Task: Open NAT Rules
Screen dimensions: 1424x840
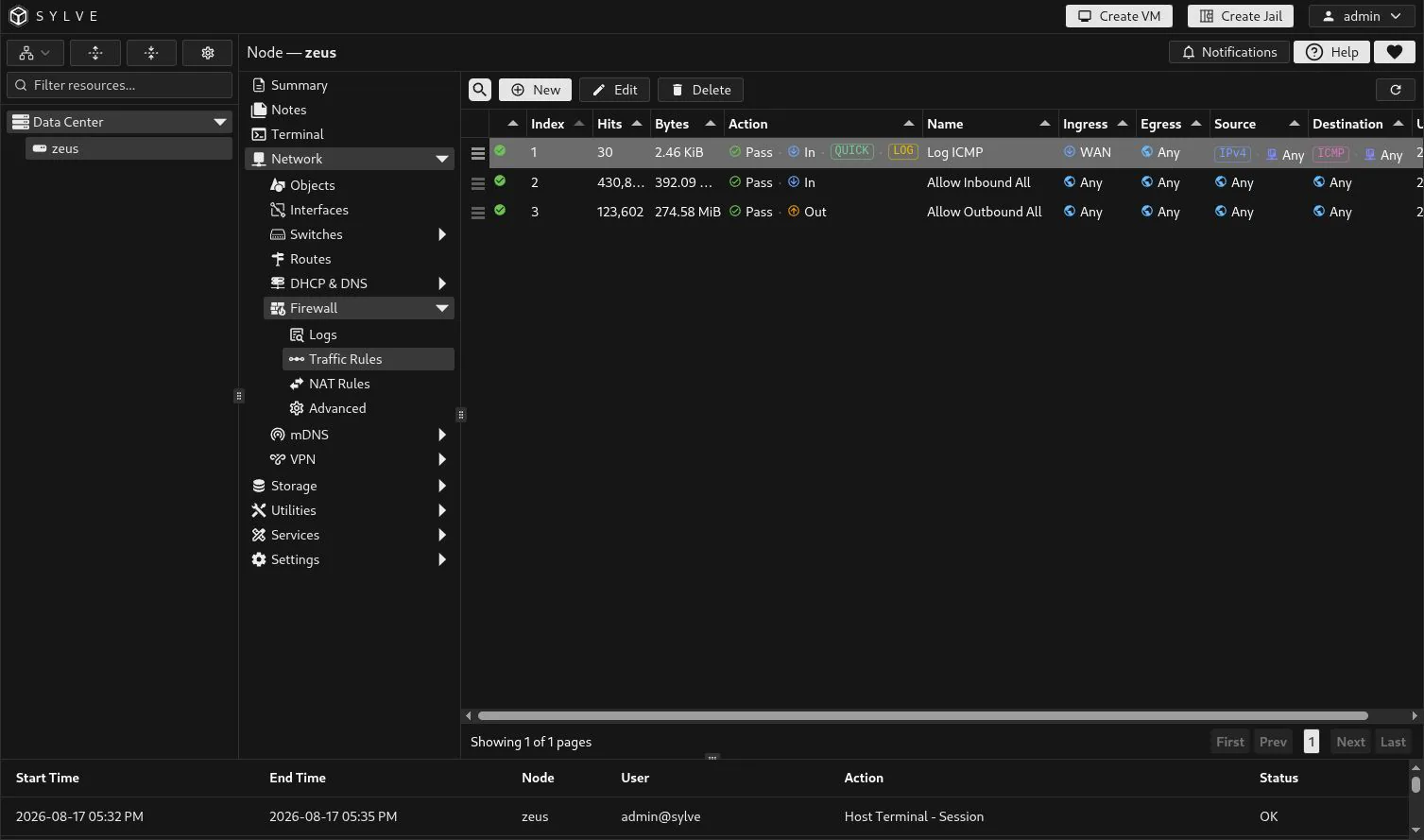Action: click(339, 384)
